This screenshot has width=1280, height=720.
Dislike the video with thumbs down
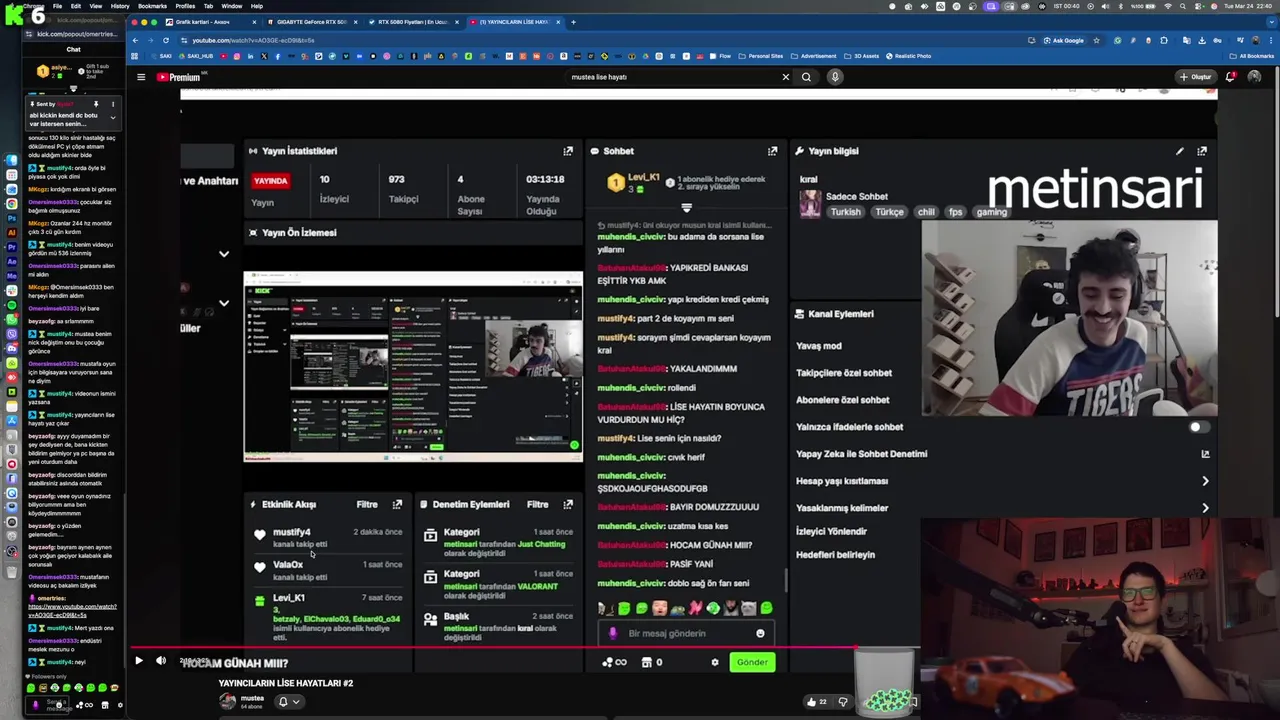coord(843,702)
